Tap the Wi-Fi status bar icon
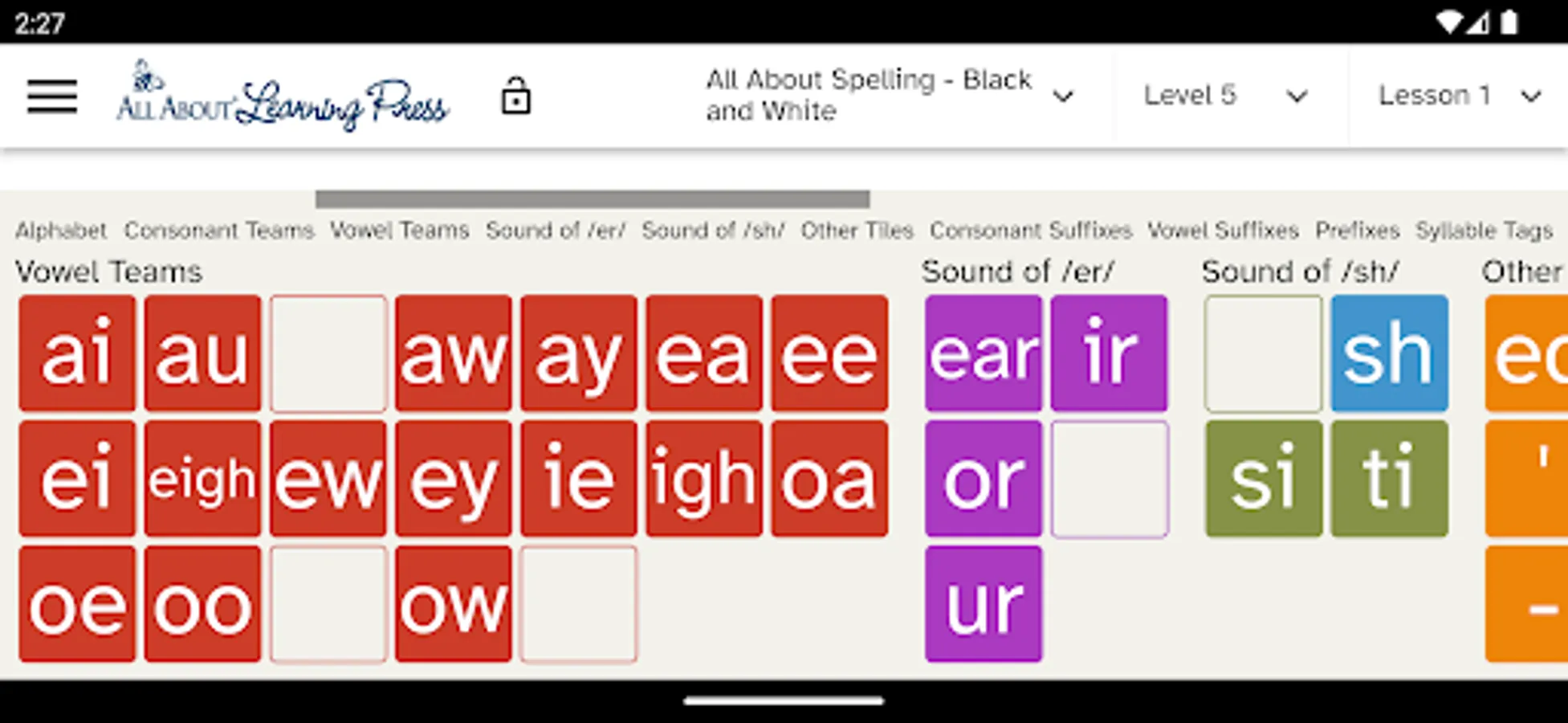The height and width of the screenshot is (723, 1568). click(1449, 22)
